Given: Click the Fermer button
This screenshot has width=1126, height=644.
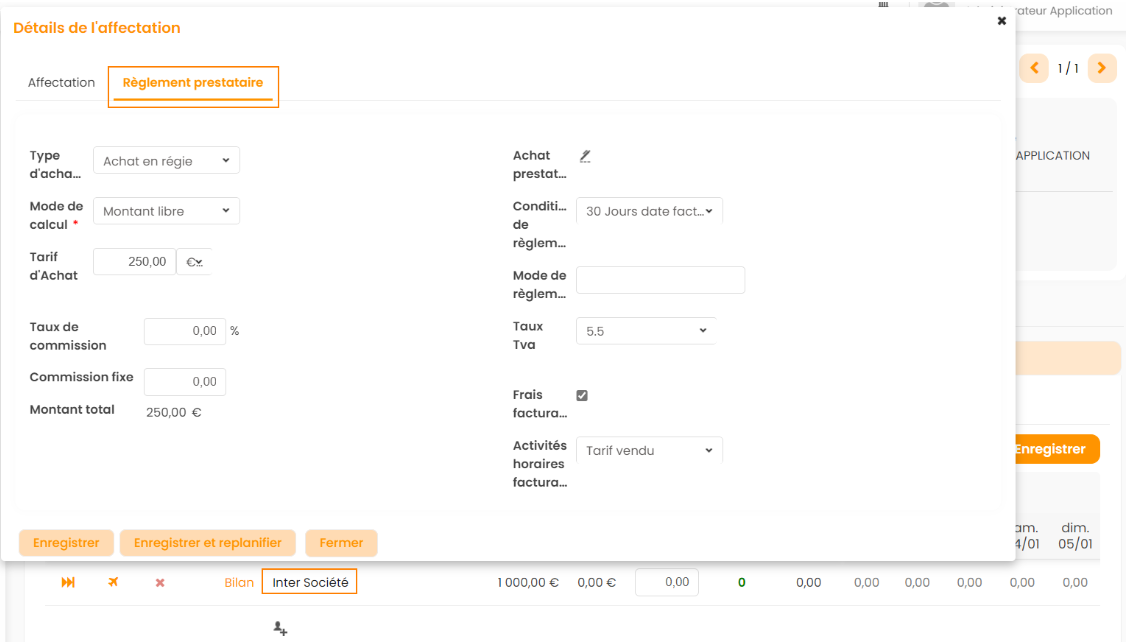Looking at the screenshot, I should point(341,543).
